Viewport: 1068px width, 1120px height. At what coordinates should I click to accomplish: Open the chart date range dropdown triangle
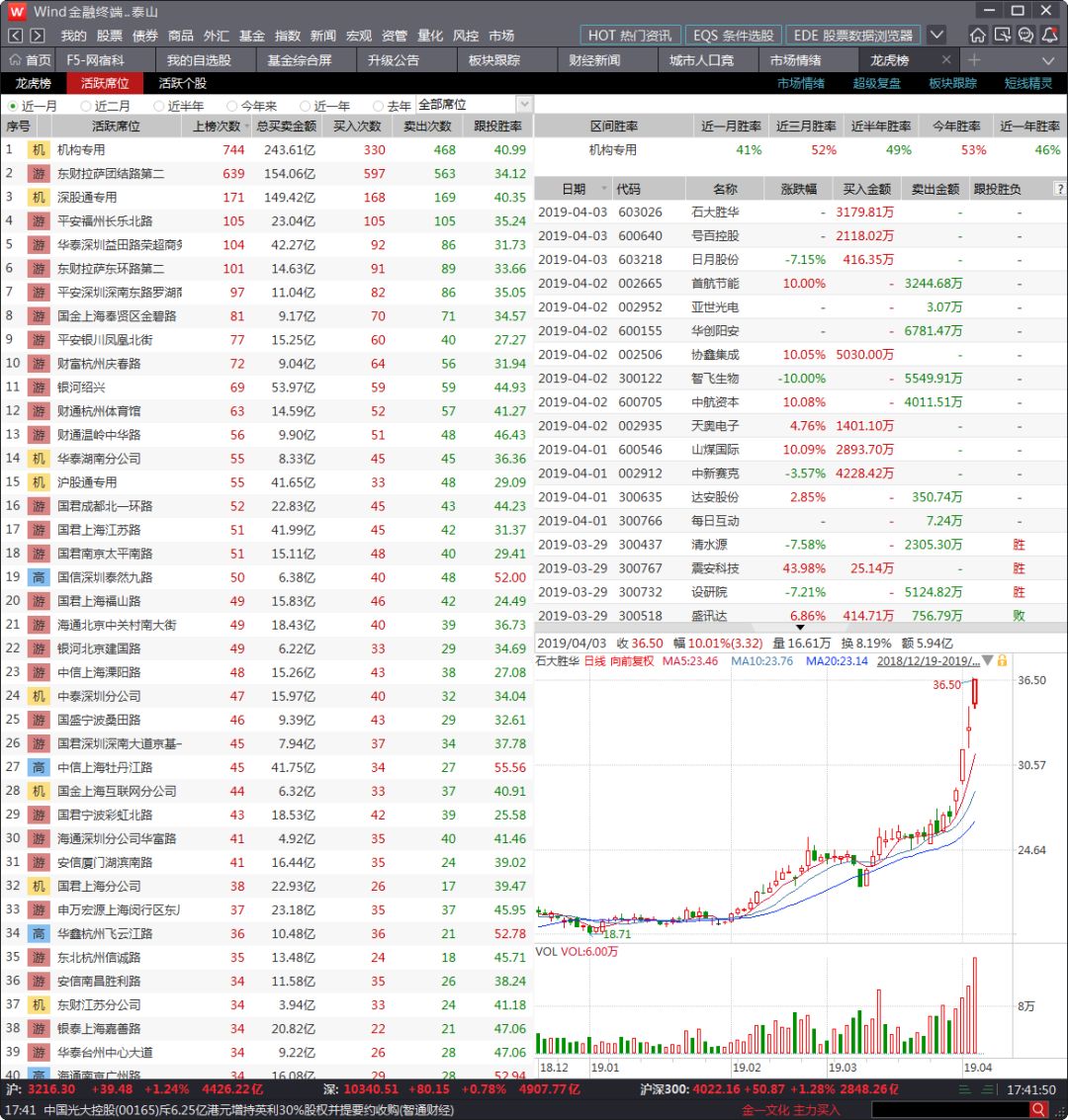click(x=988, y=660)
